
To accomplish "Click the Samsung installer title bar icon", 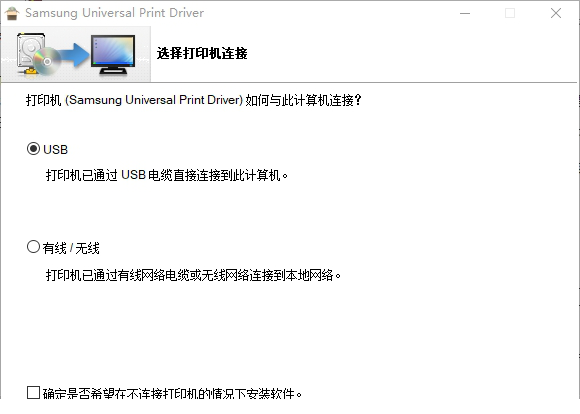I will pos(12,13).
